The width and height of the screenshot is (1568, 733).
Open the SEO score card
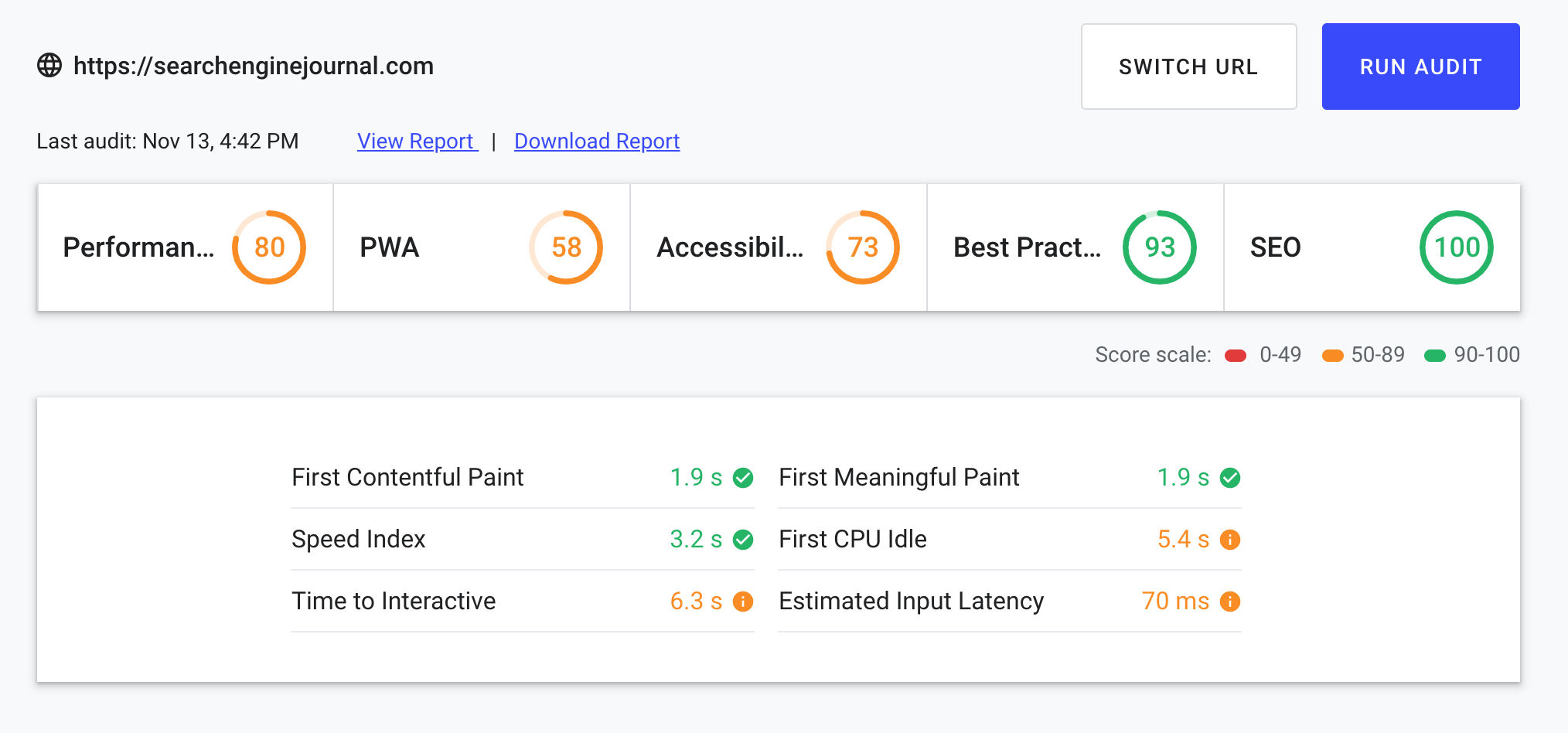(x=1372, y=247)
